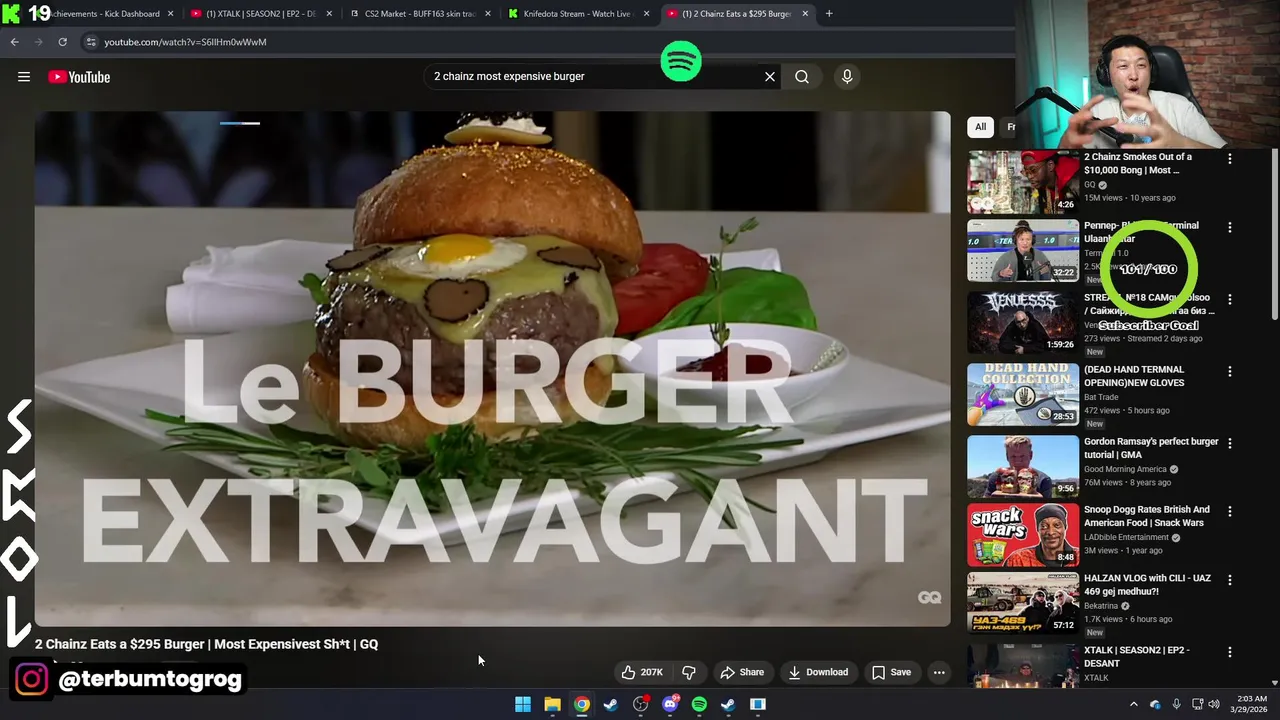1280x720 pixels.
Task: Share the 2 Chainz burger video
Action: pyautogui.click(x=742, y=672)
